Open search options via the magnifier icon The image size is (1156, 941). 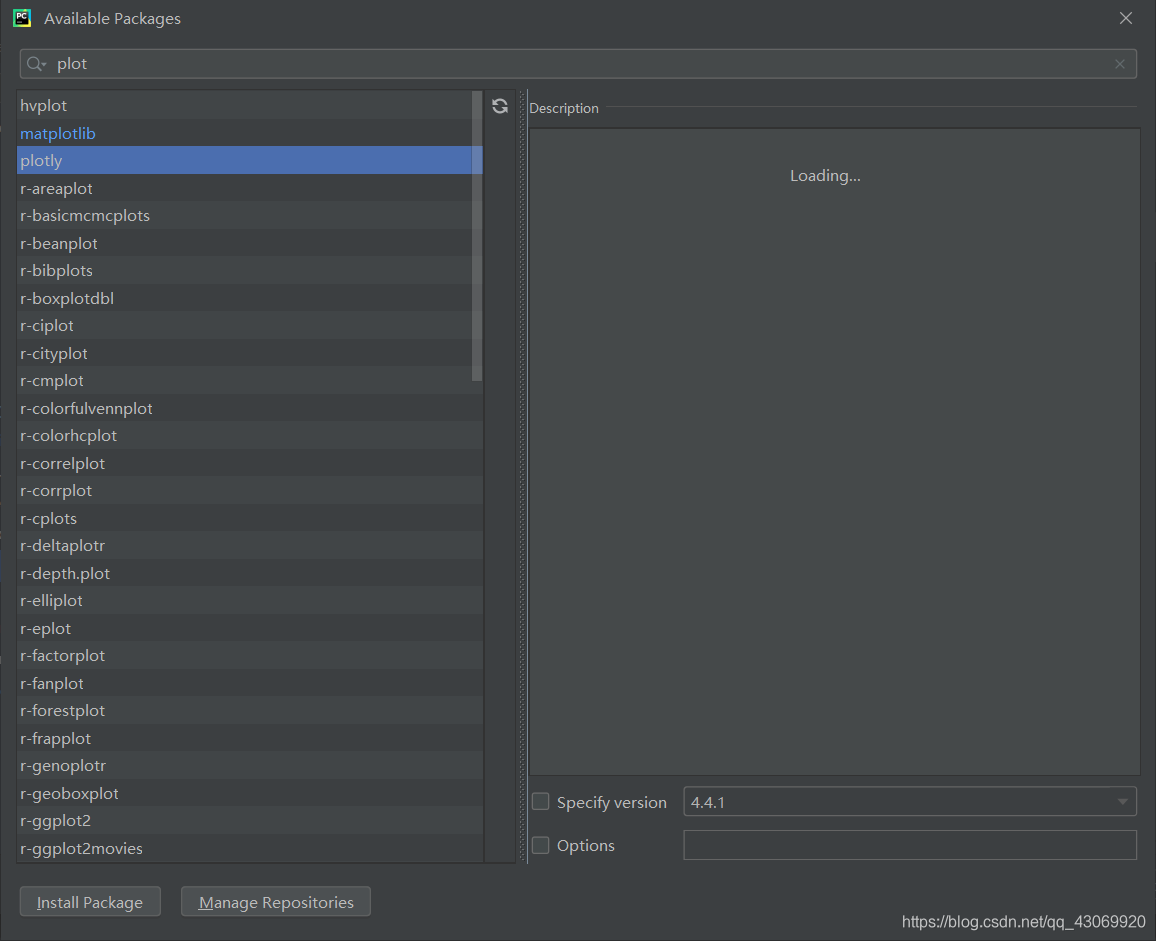(36, 63)
